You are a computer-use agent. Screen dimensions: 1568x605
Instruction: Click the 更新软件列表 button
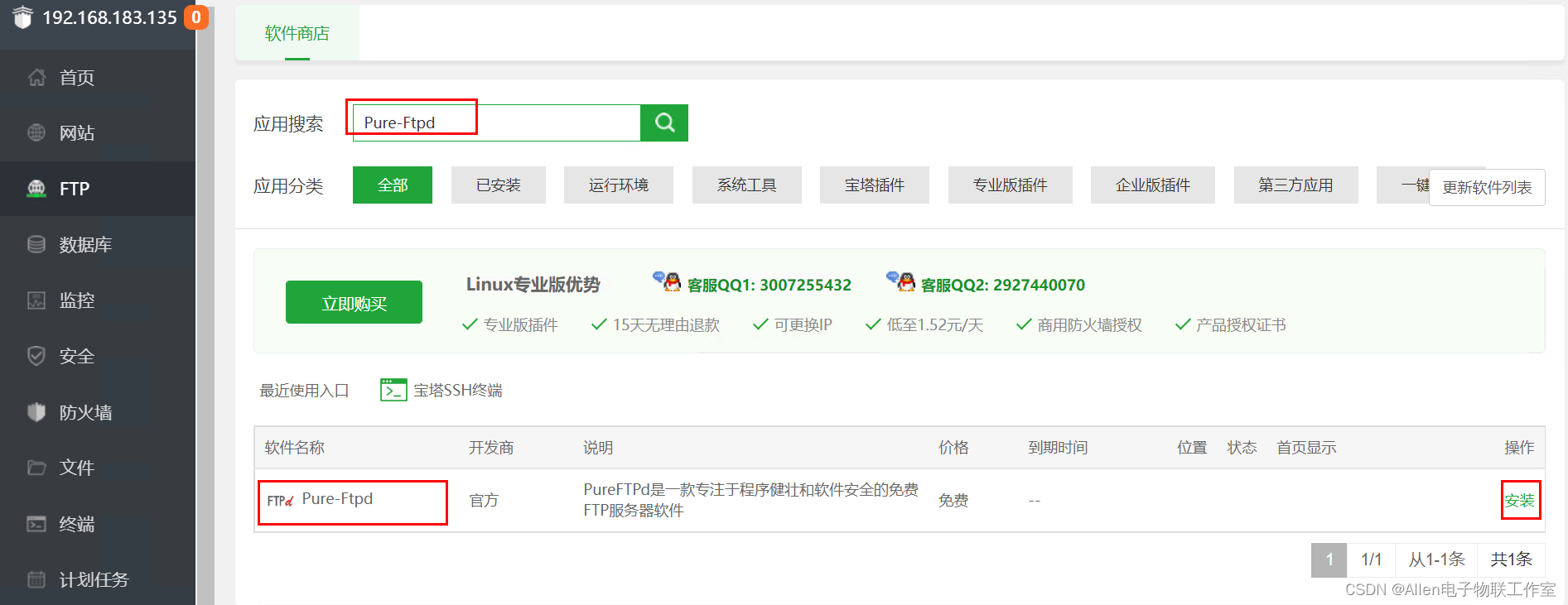[x=1487, y=187]
